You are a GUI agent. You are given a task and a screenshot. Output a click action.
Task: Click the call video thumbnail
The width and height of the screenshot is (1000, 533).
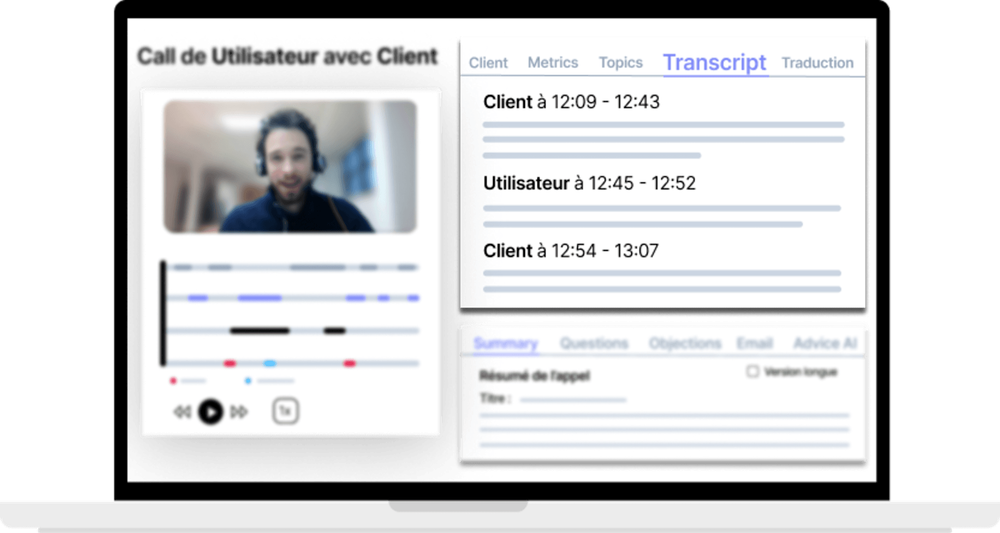(x=290, y=166)
